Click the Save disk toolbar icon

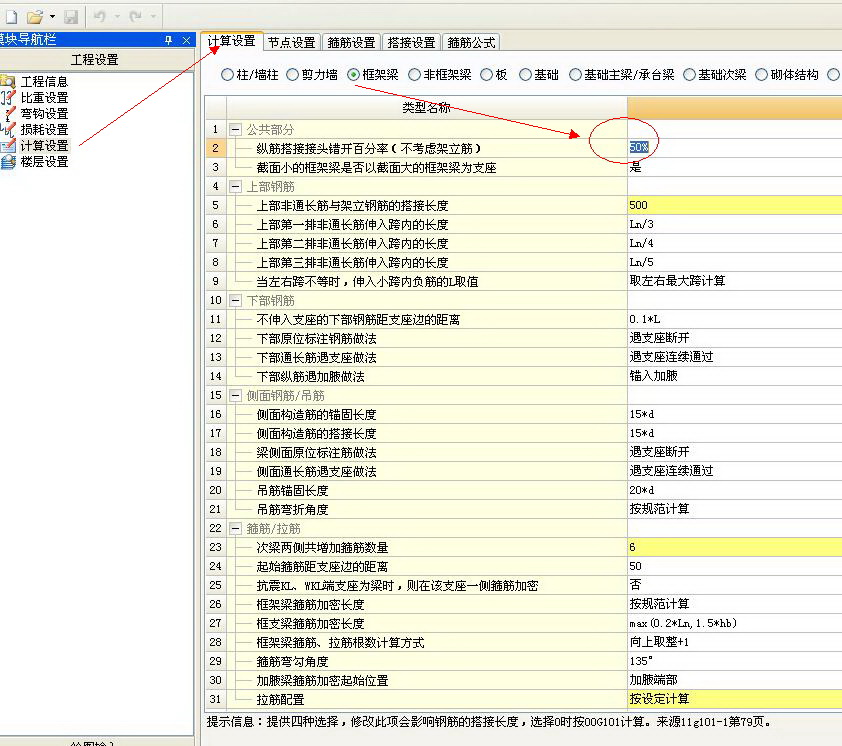[71, 17]
